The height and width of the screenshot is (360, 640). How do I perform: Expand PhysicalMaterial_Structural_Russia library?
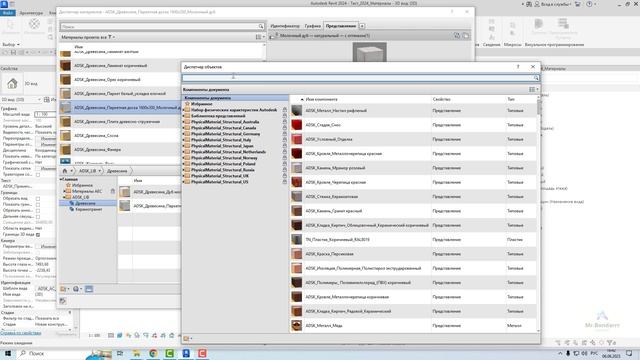[x=183, y=170]
